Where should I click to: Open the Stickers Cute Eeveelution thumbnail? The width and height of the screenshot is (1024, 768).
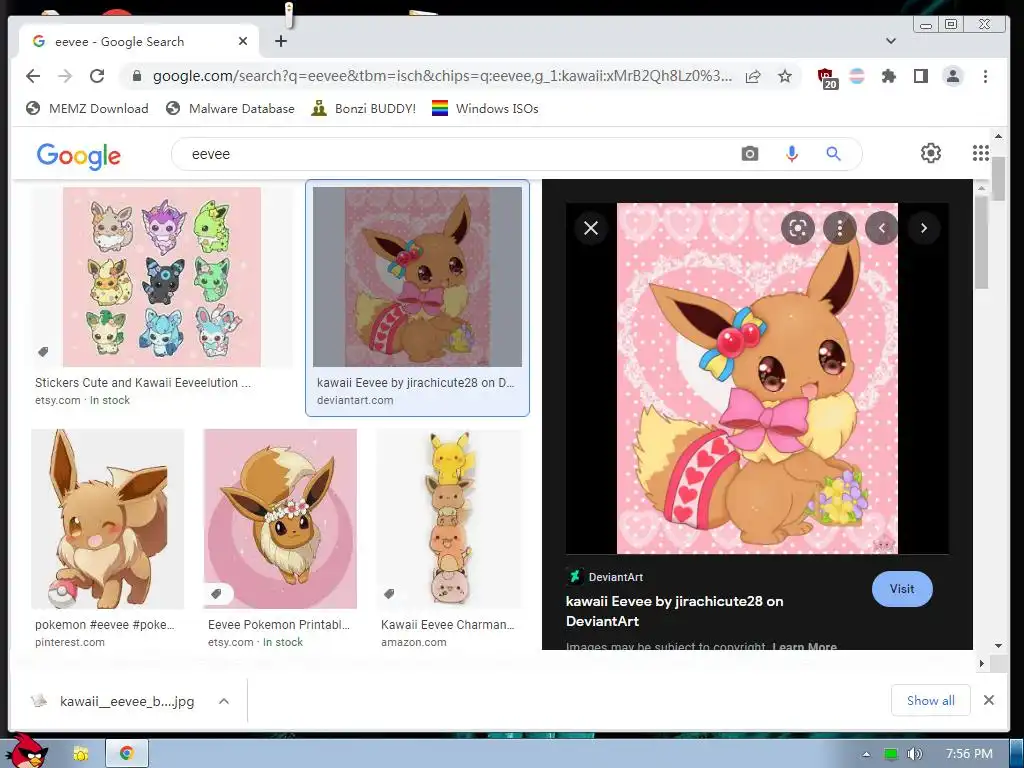[x=161, y=277]
